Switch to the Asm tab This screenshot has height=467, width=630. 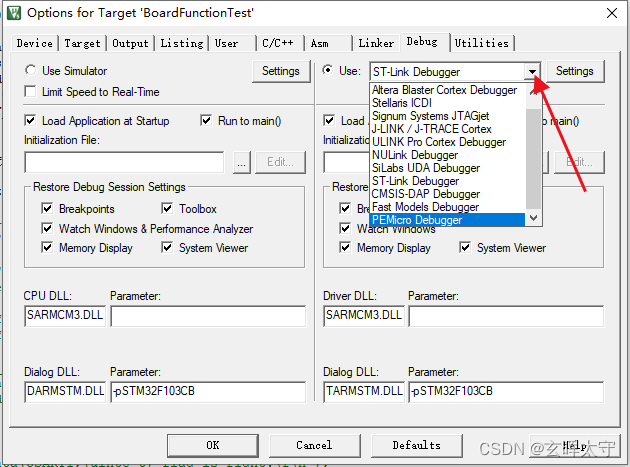328,43
